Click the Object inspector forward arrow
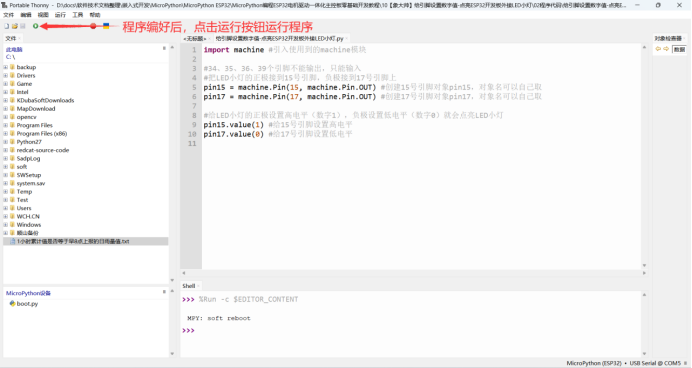Viewport: 692px width, 368px height. [x=666, y=49]
